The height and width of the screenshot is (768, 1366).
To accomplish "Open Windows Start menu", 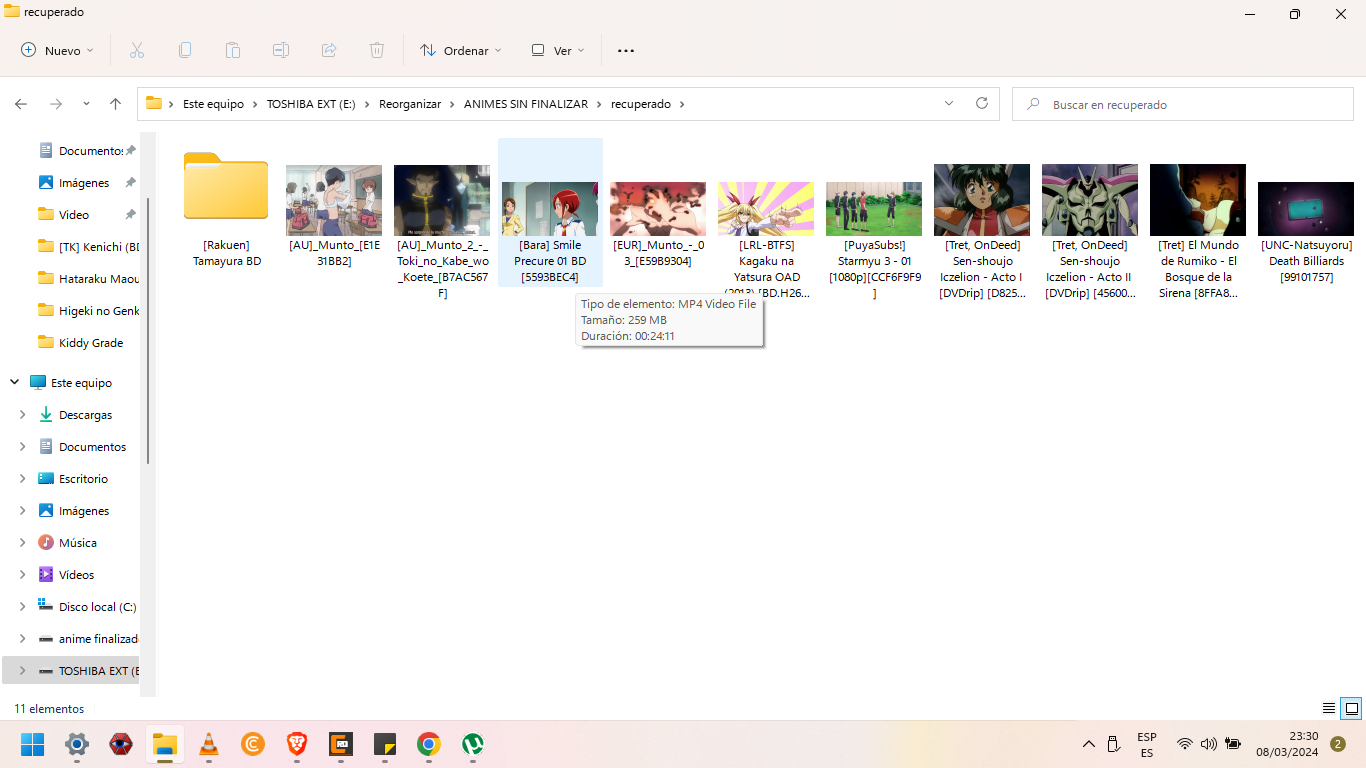I will tap(33, 744).
